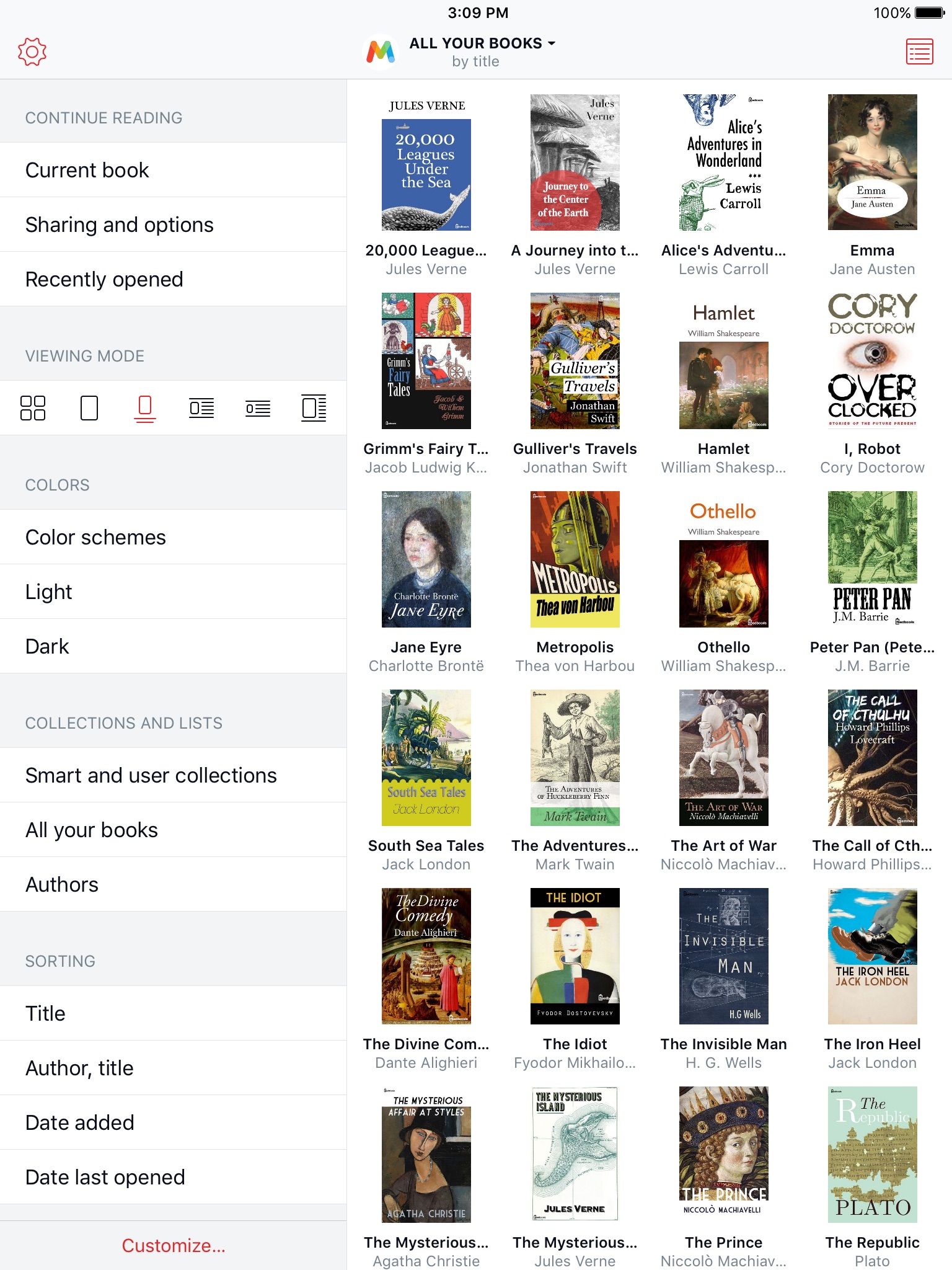Open Color schemes options
This screenshot has height=1270, width=952.
174,537
